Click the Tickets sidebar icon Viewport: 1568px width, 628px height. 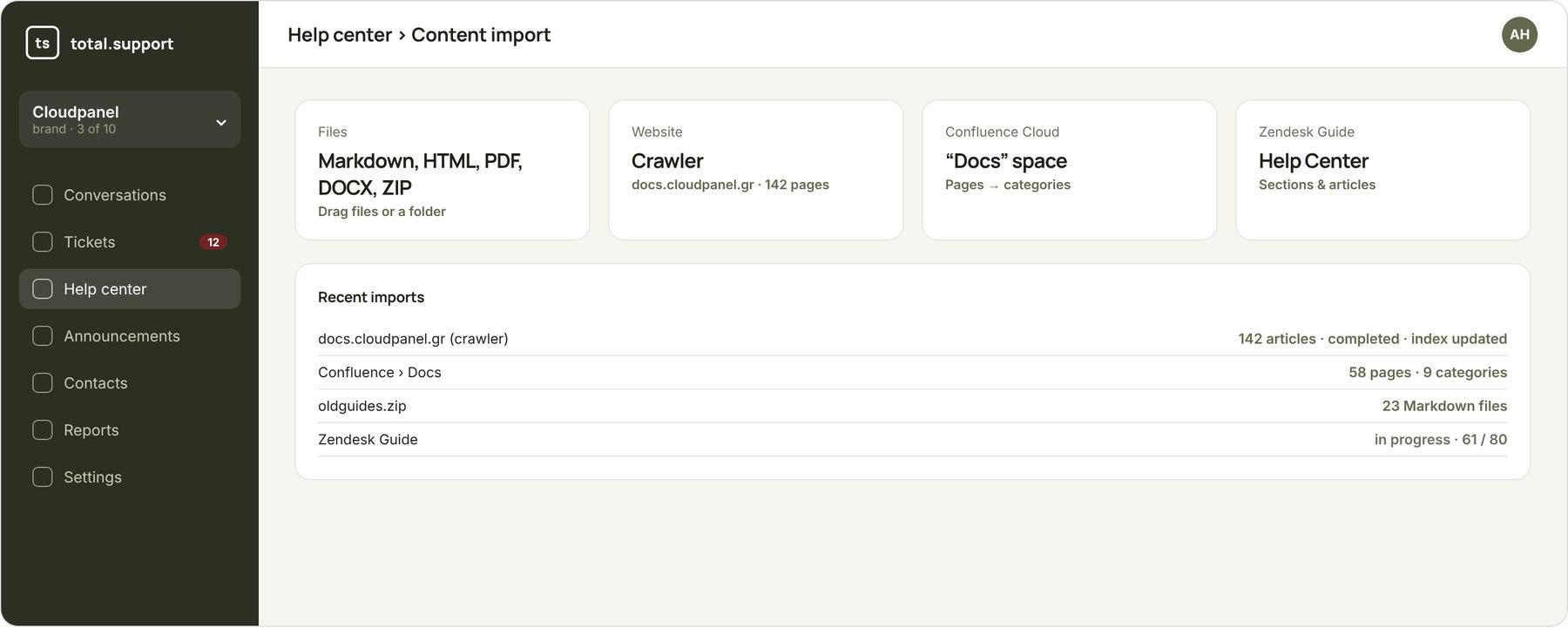(x=43, y=242)
